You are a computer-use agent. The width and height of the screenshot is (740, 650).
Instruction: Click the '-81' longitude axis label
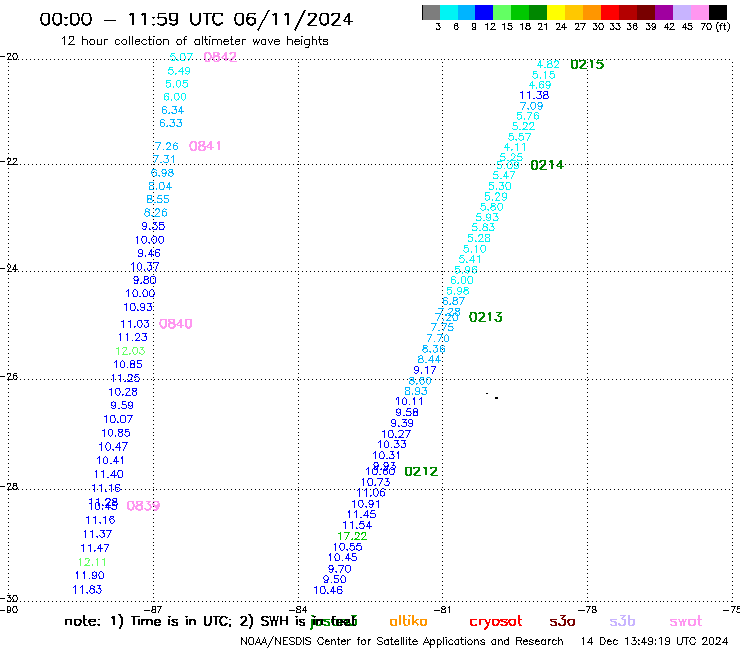coord(443,610)
